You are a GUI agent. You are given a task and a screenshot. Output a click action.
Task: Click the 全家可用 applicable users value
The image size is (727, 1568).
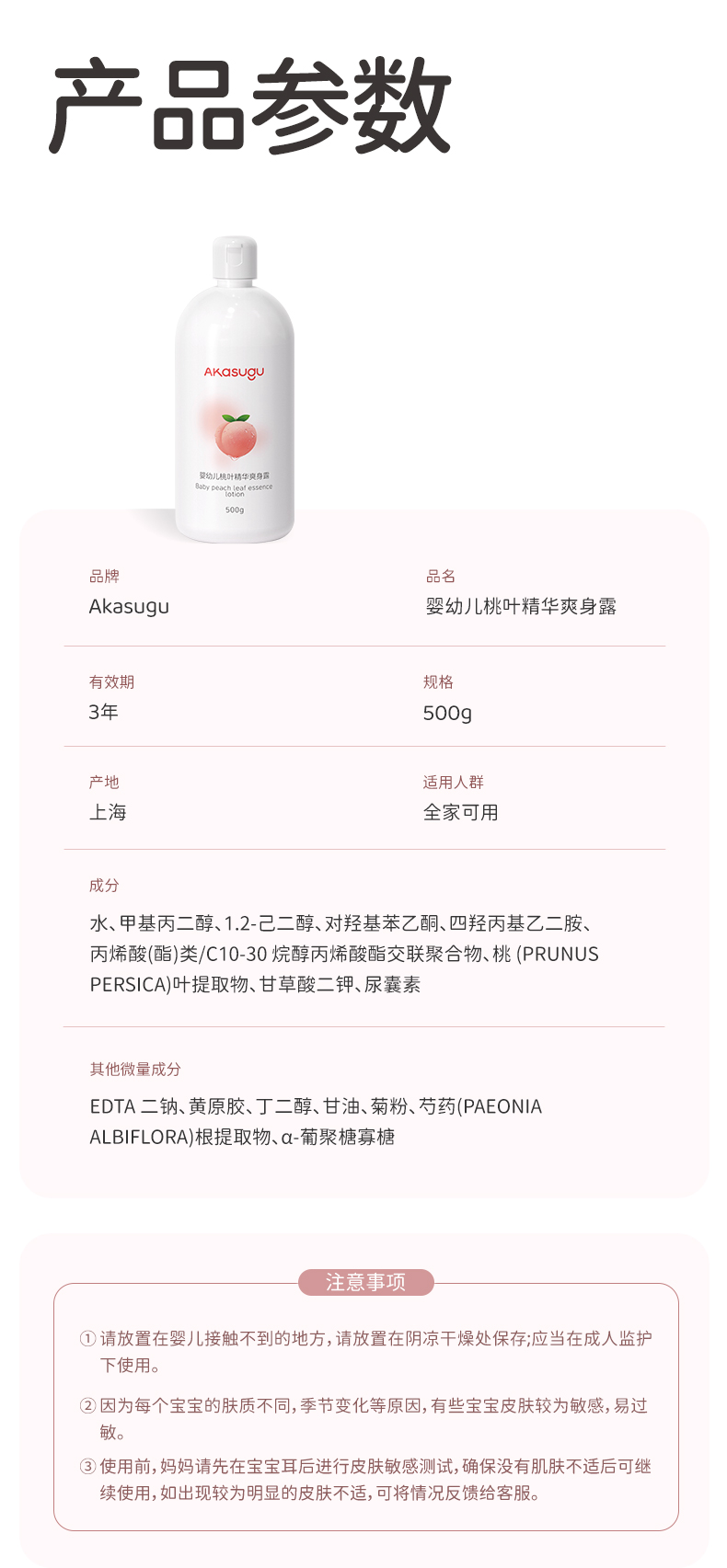460,812
